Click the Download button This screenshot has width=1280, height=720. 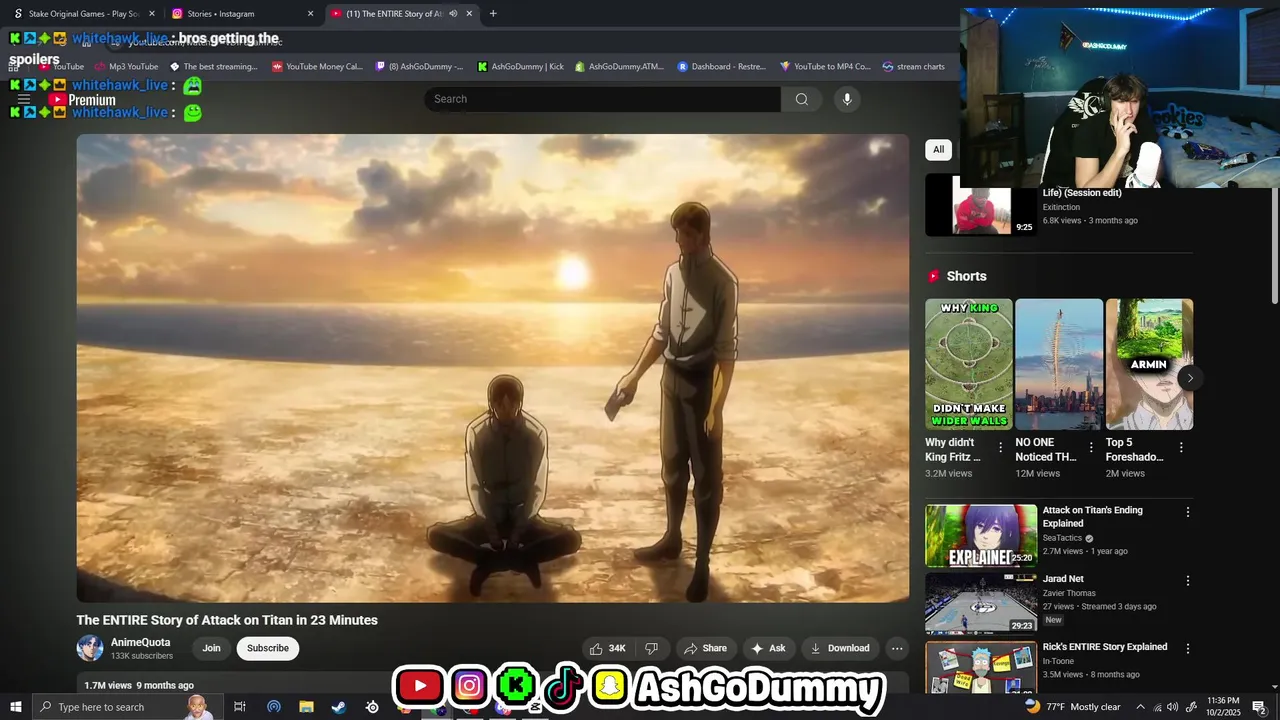[840, 648]
